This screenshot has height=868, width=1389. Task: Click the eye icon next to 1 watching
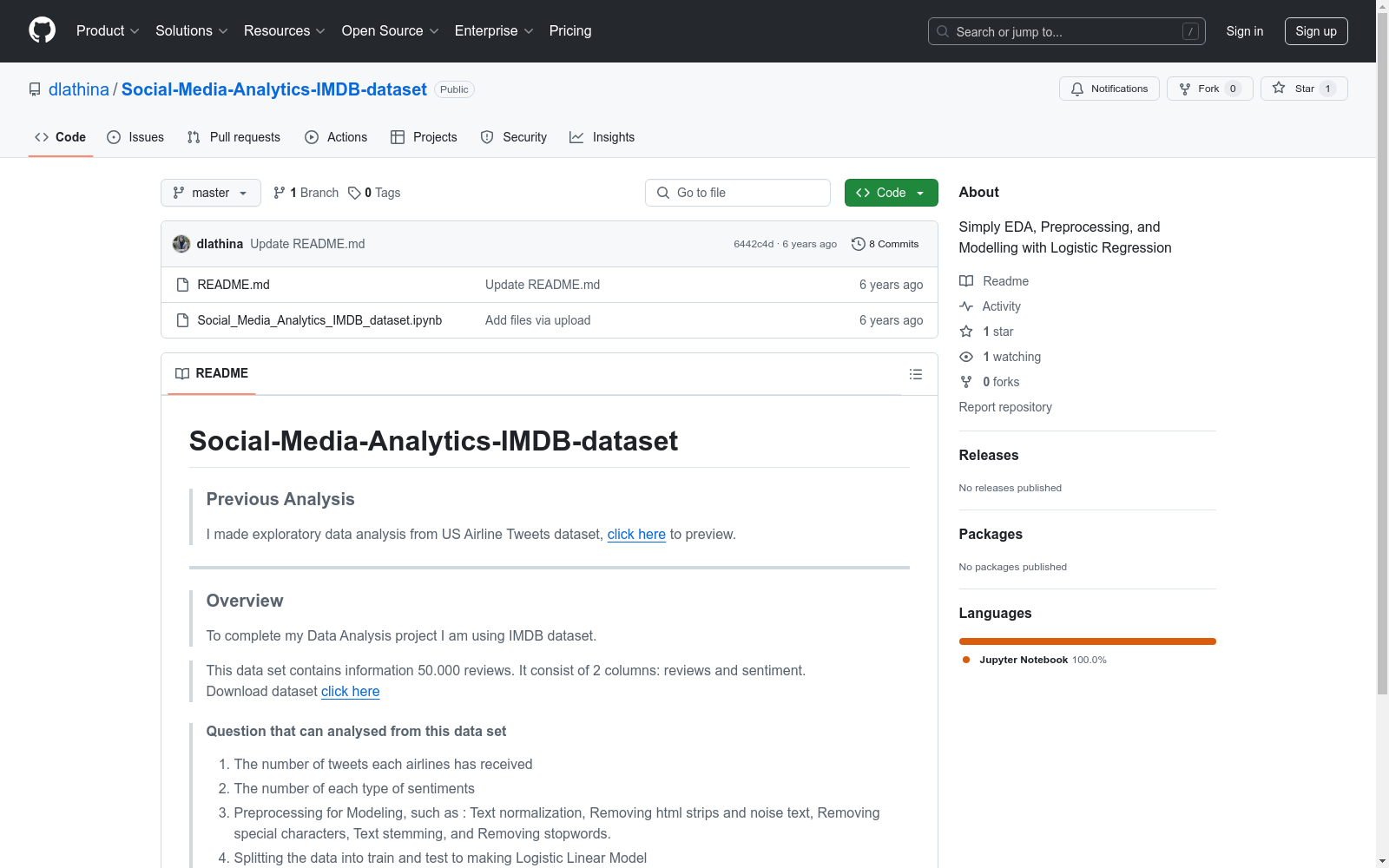point(966,357)
